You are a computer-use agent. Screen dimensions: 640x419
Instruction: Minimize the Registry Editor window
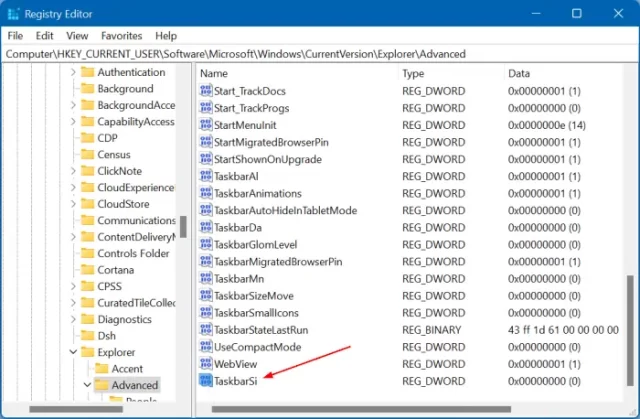pyautogui.click(x=536, y=13)
